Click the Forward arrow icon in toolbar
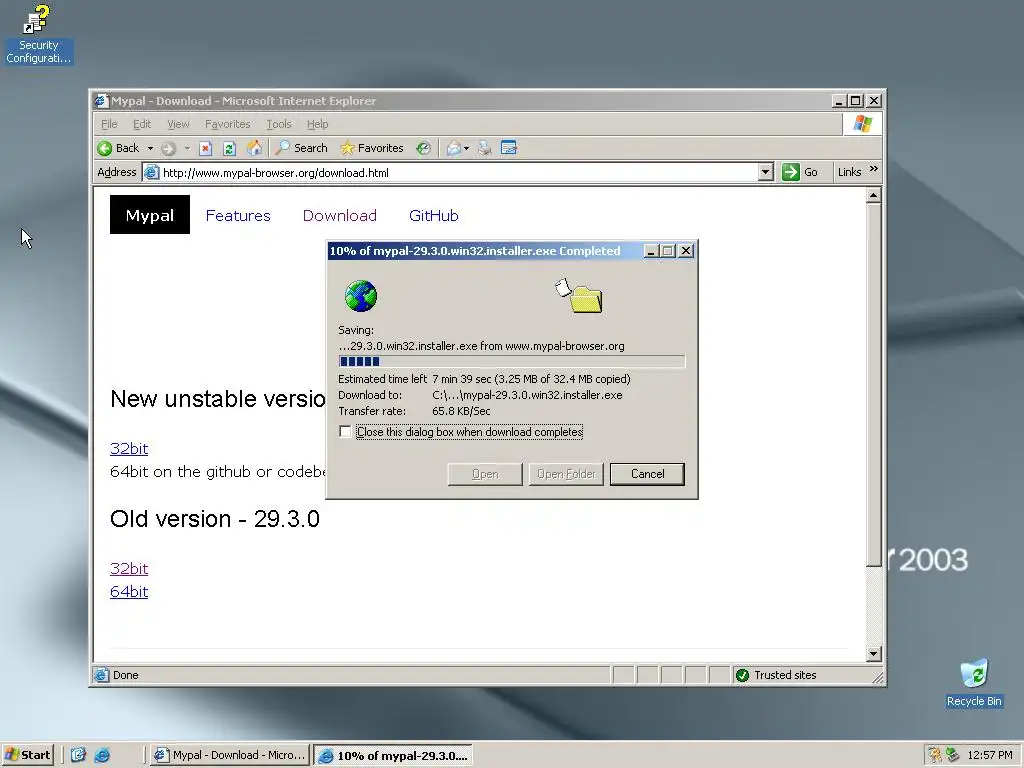The image size is (1024, 768). click(x=168, y=148)
